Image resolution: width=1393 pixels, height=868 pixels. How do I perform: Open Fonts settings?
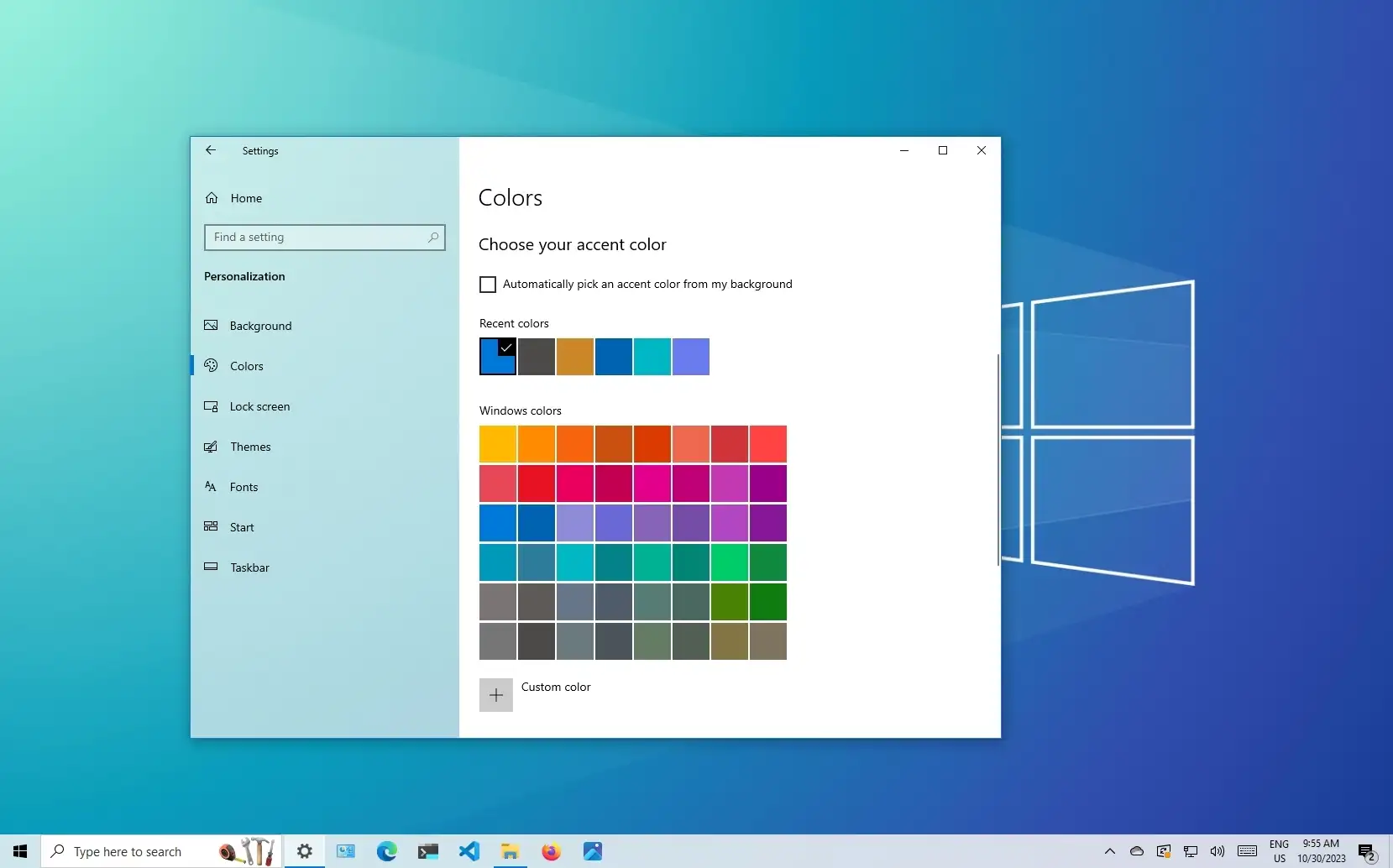(243, 487)
